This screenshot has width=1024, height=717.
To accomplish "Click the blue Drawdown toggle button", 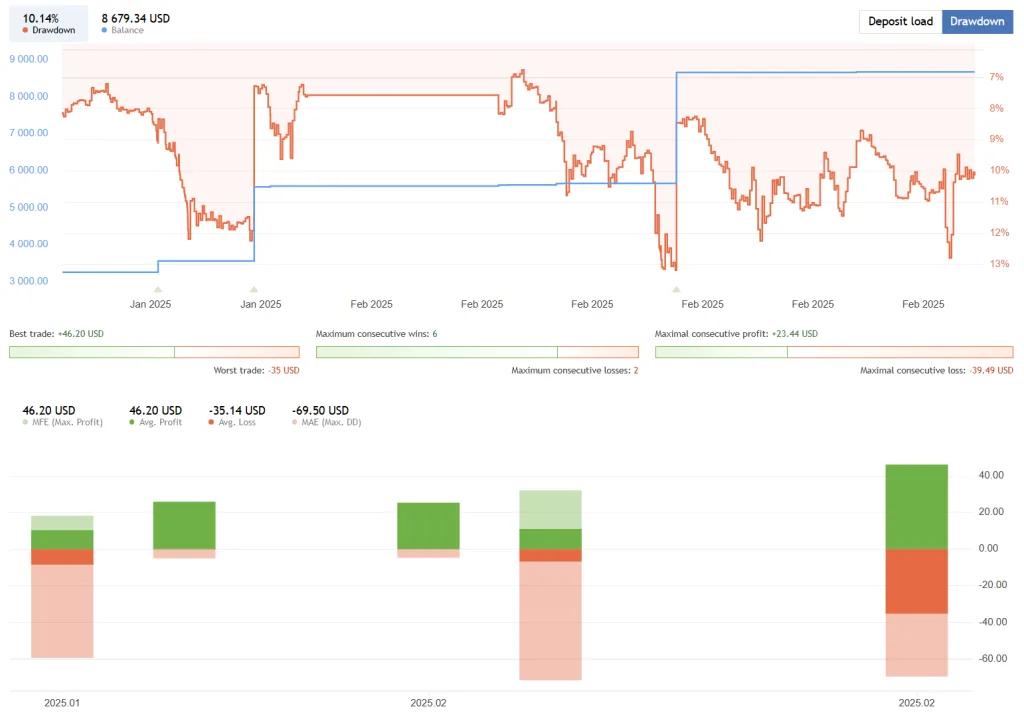I will 977,22.
